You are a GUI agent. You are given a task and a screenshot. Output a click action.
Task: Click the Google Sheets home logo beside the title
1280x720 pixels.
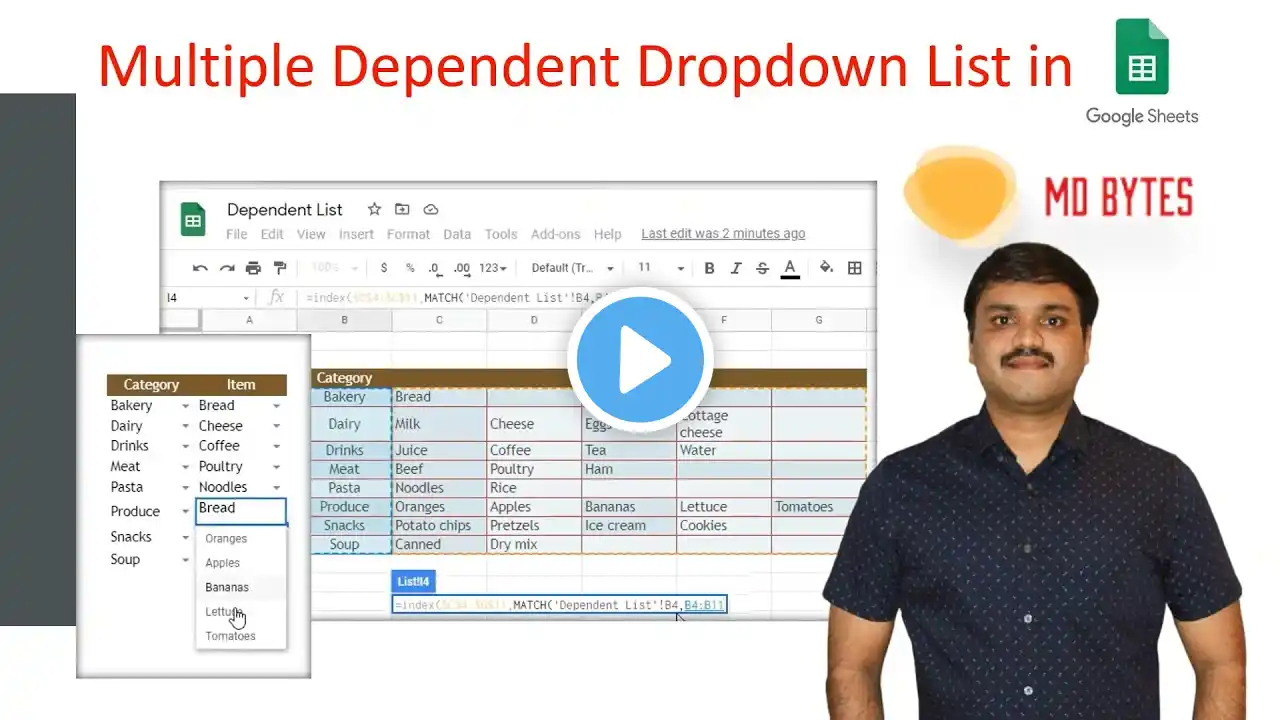pos(193,219)
